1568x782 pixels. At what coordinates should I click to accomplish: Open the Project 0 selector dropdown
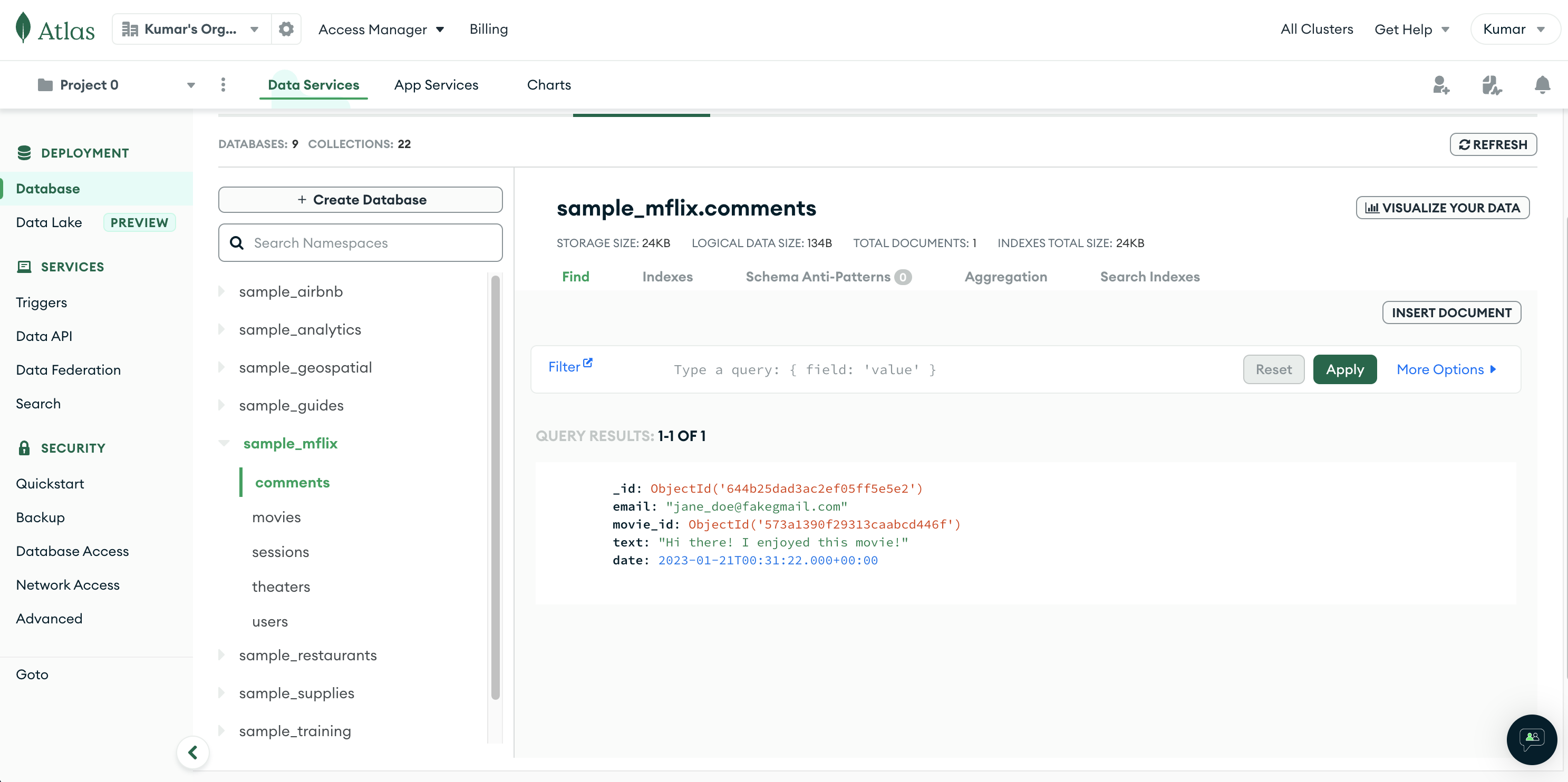pyautogui.click(x=115, y=85)
